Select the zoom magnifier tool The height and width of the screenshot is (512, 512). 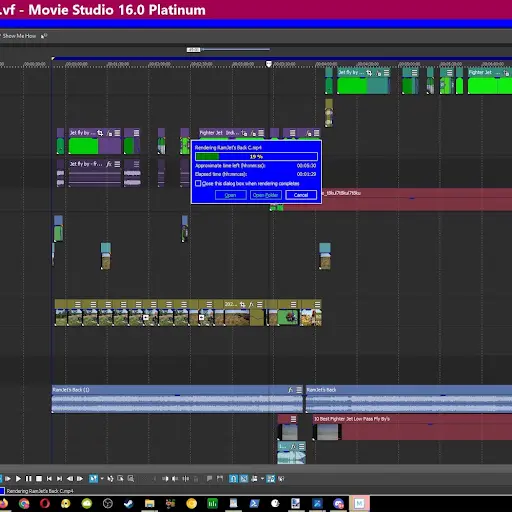(x=131, y=479)
